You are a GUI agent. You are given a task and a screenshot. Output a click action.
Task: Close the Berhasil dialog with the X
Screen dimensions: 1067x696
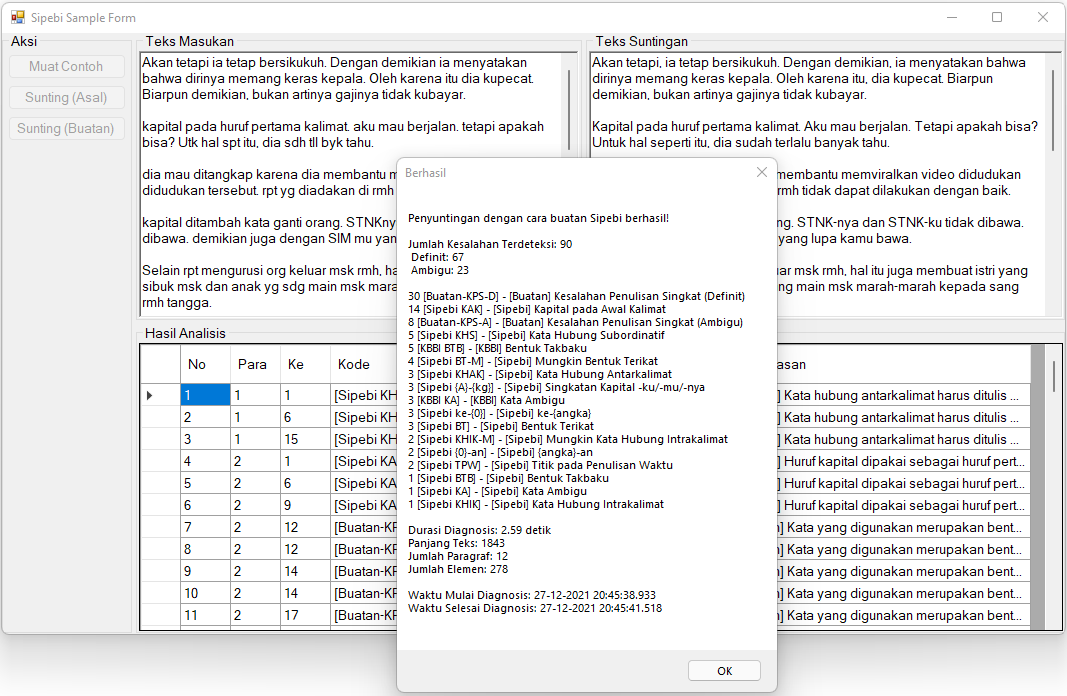click(x=761, y=172)
